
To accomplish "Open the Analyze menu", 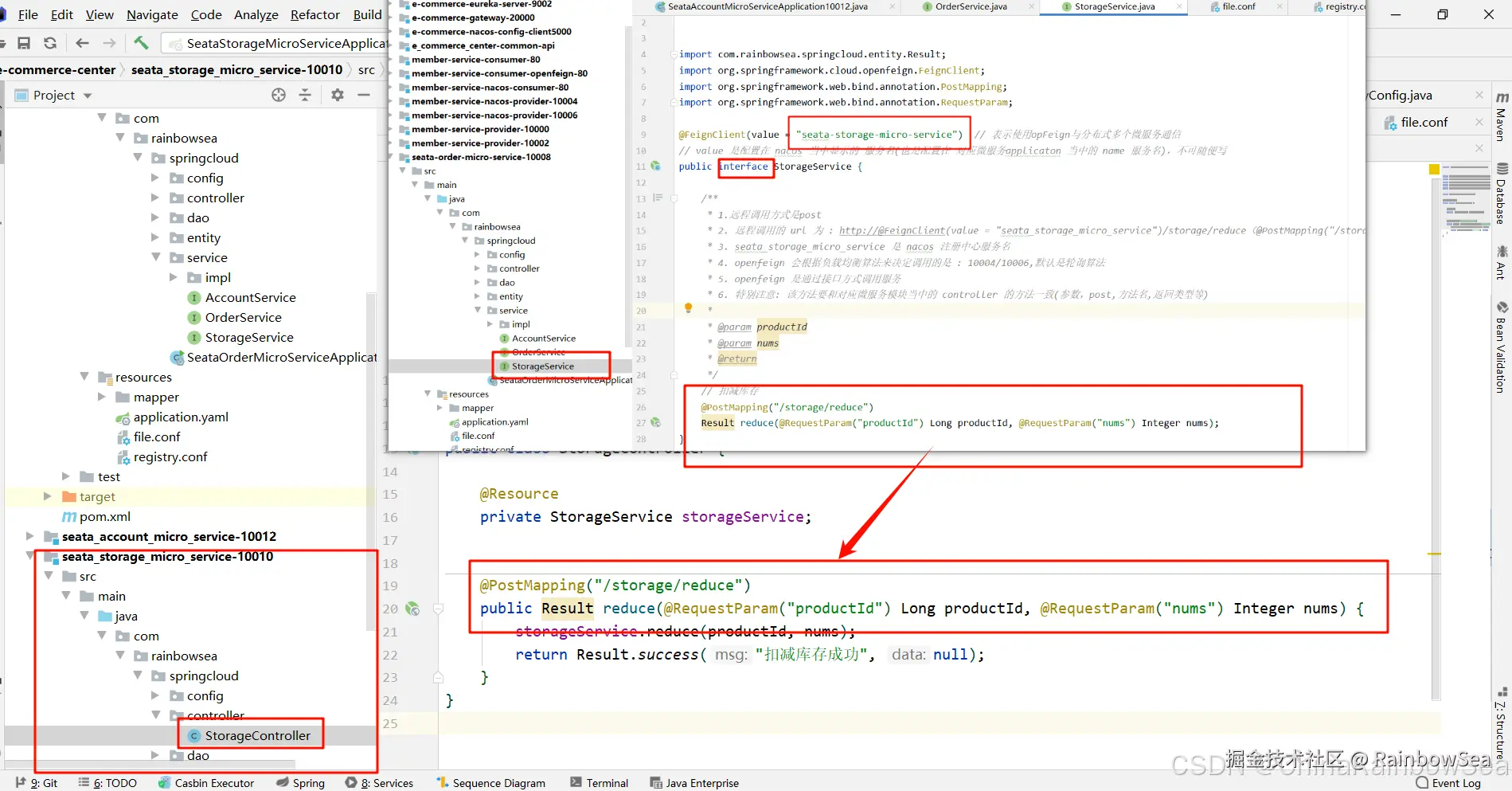I will pyautogui.click(x=256, y=14).
